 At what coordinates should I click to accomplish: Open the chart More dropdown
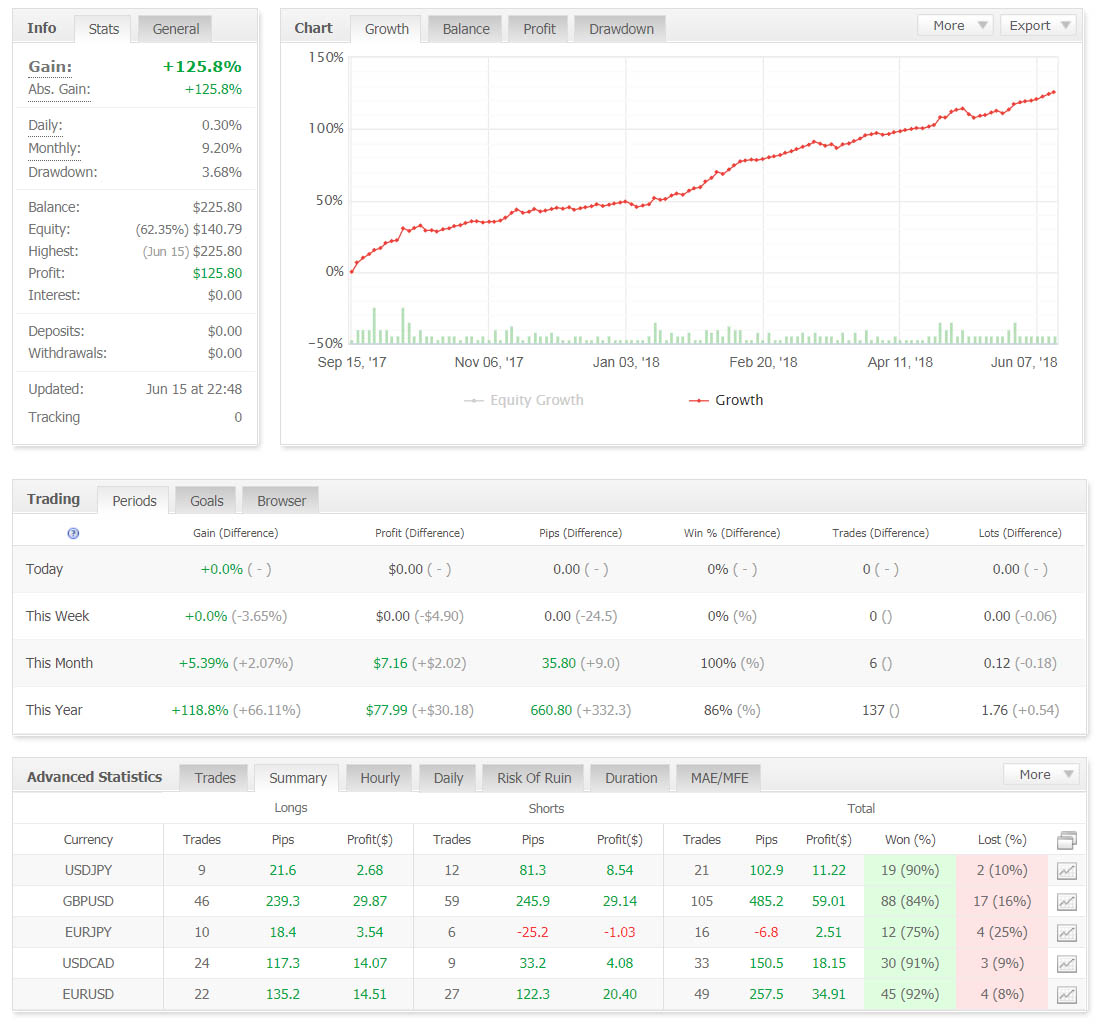[955, 26]
